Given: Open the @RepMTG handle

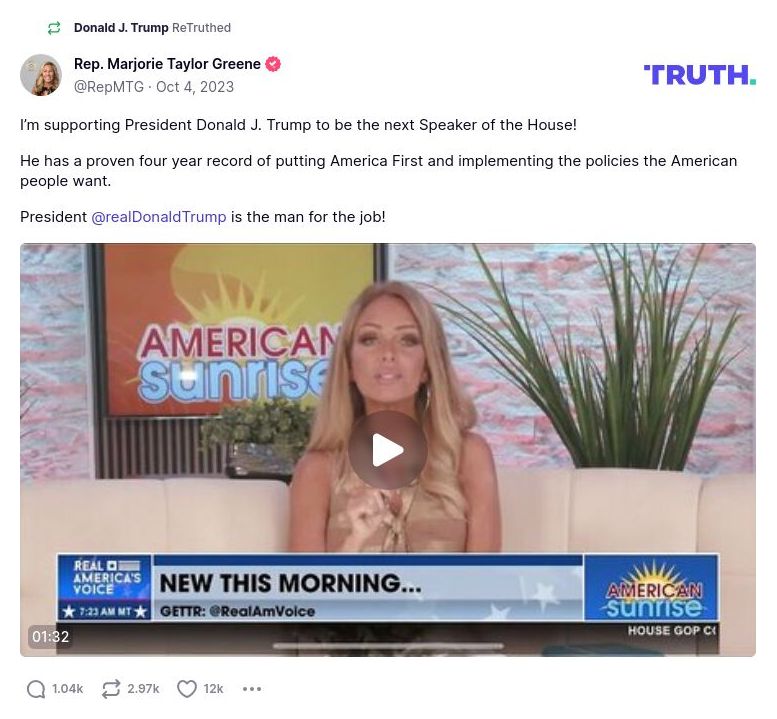Looking at the screenshot, I should (109, 87).
